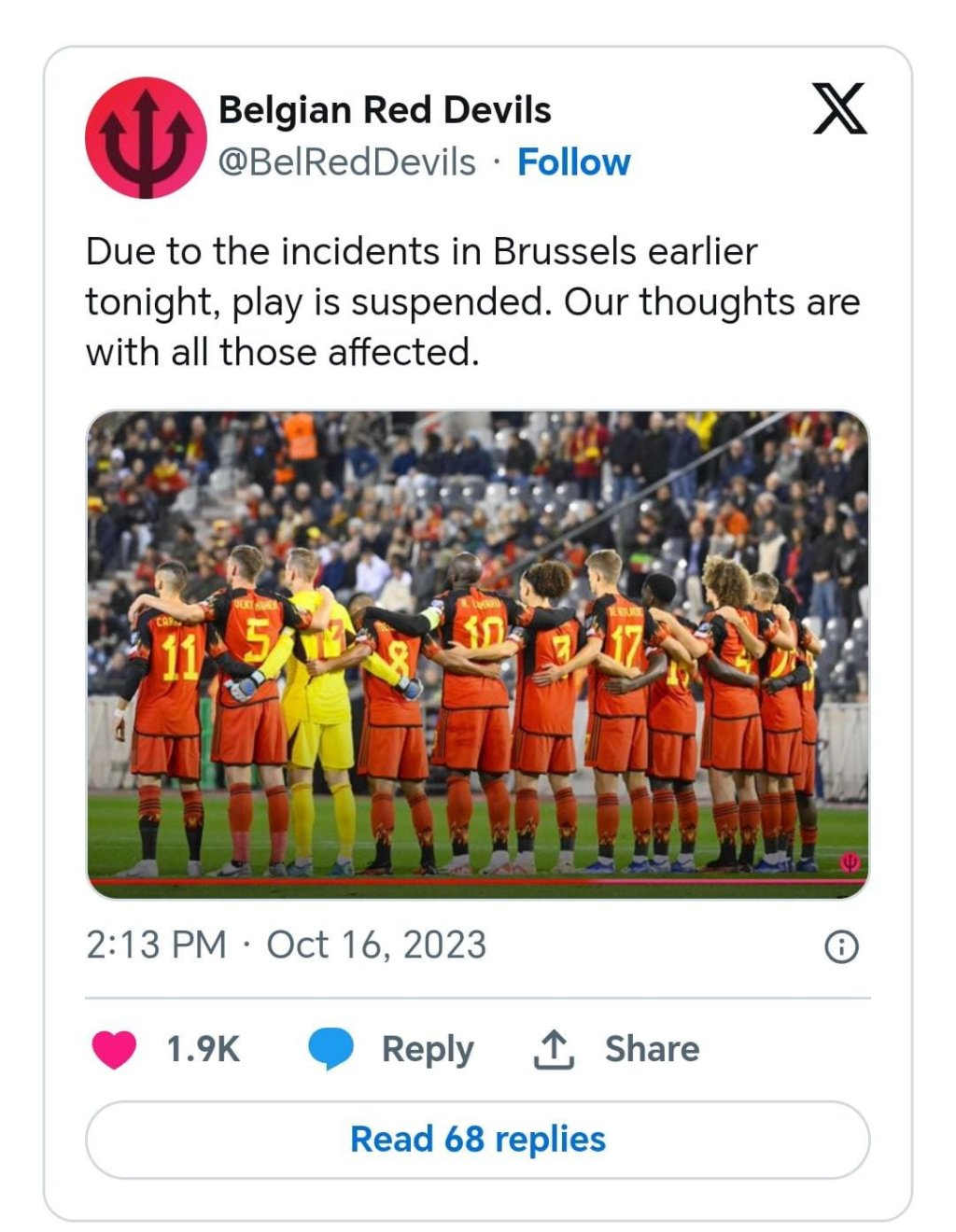Follow the Belgian Red Devils account
This screenshot has height=1232, width=956.
coord(573,162)
